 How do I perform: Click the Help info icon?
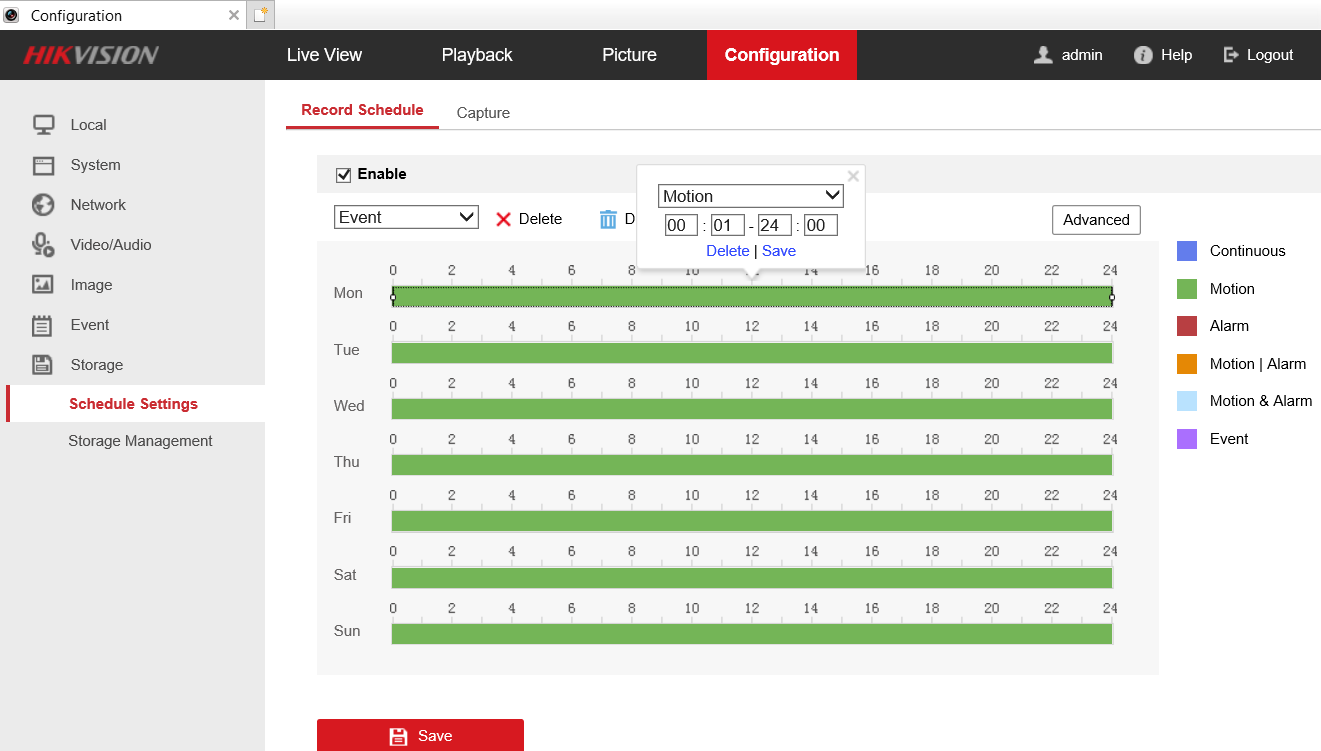(x=1143, y=55)
